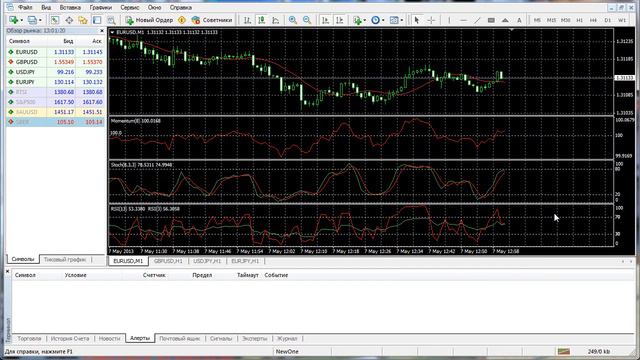Expand the Profiles dropdown arrow

coord(40,20)
